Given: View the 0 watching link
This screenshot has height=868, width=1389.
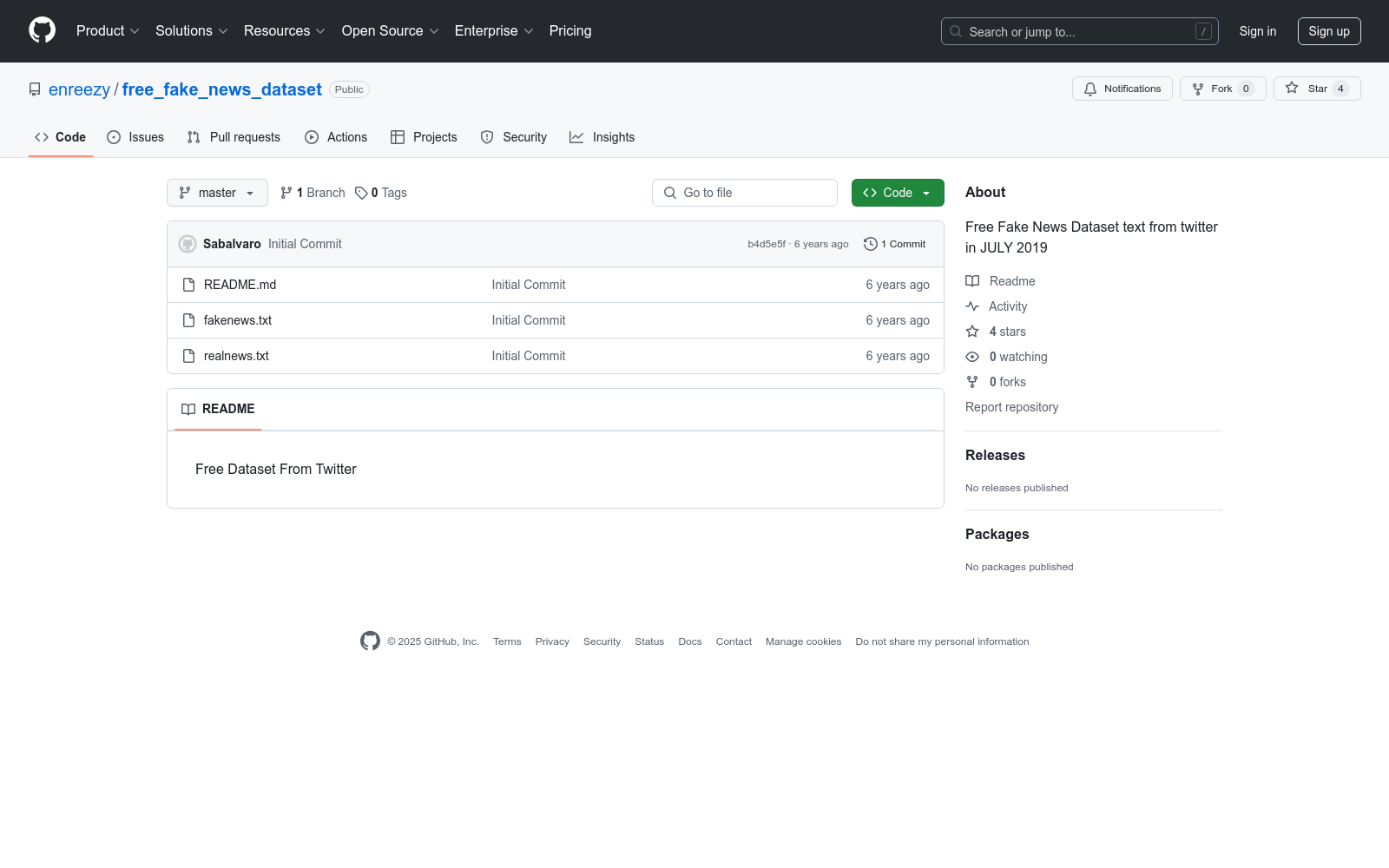Looking at the screenshot, I should [1007, 357].
